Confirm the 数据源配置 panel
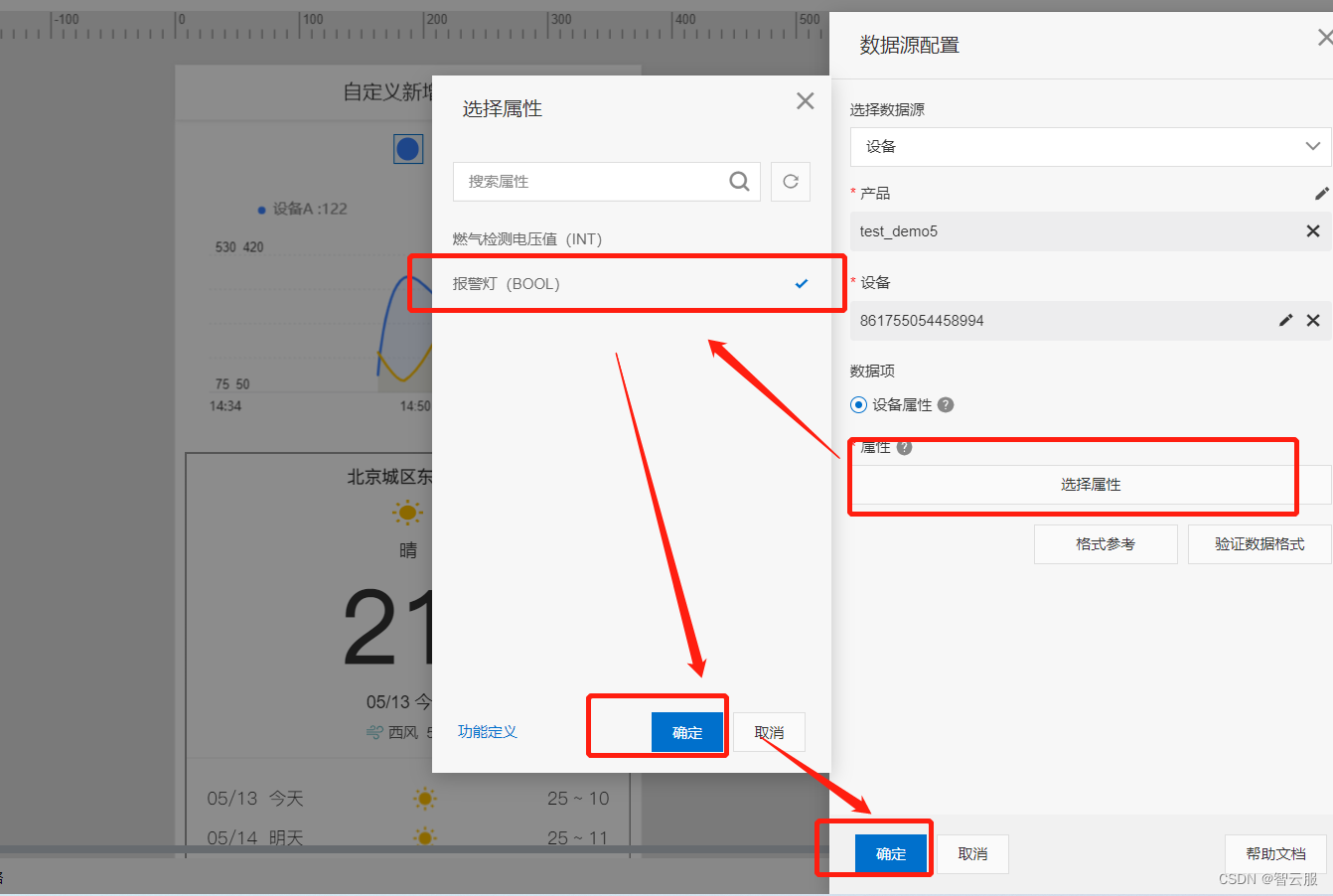Image resolution: width=1333 pixels, height=896 pixels. [x=891, y=854]
